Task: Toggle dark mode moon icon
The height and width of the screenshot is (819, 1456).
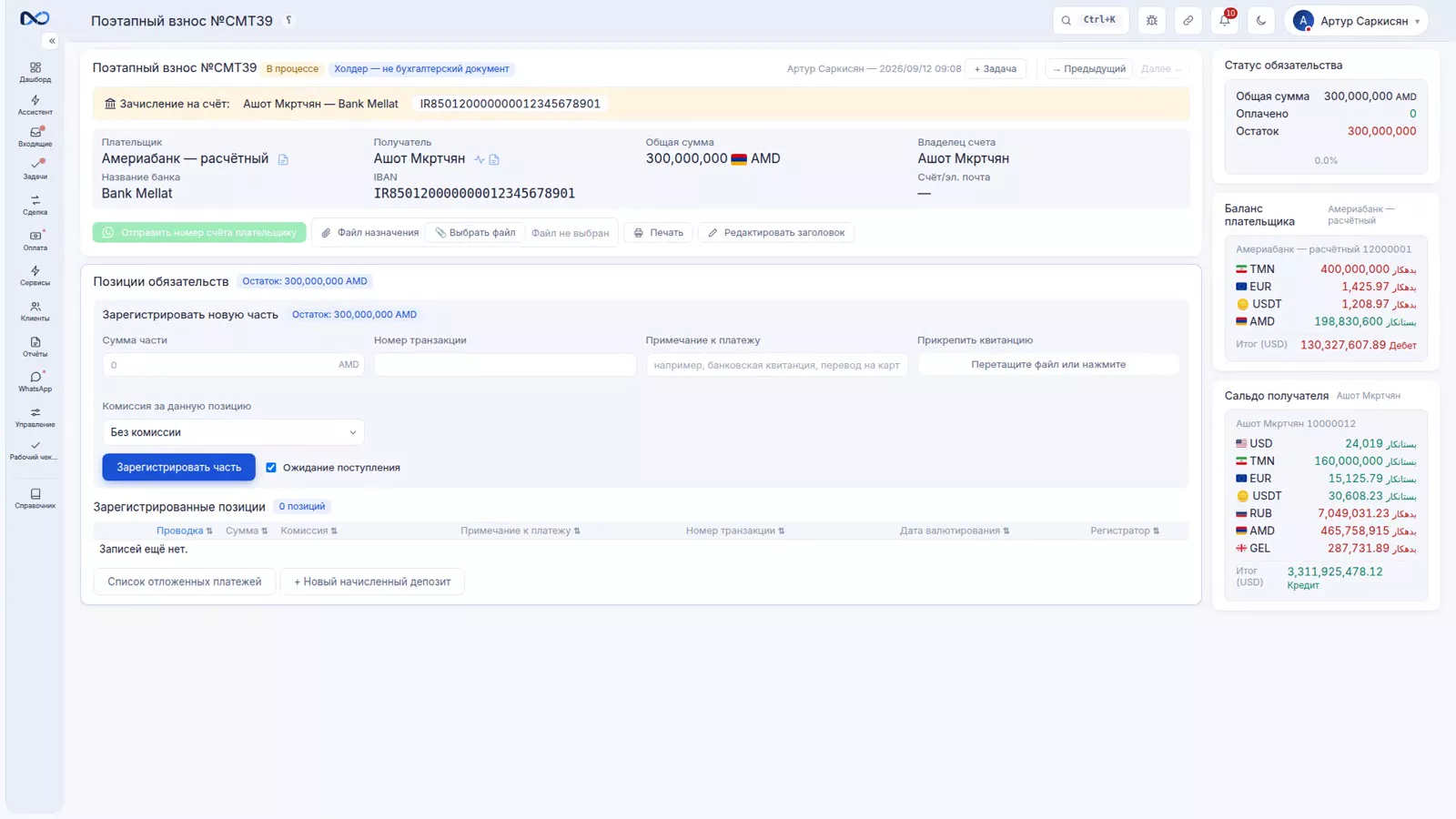Action: coord(1261,20)
